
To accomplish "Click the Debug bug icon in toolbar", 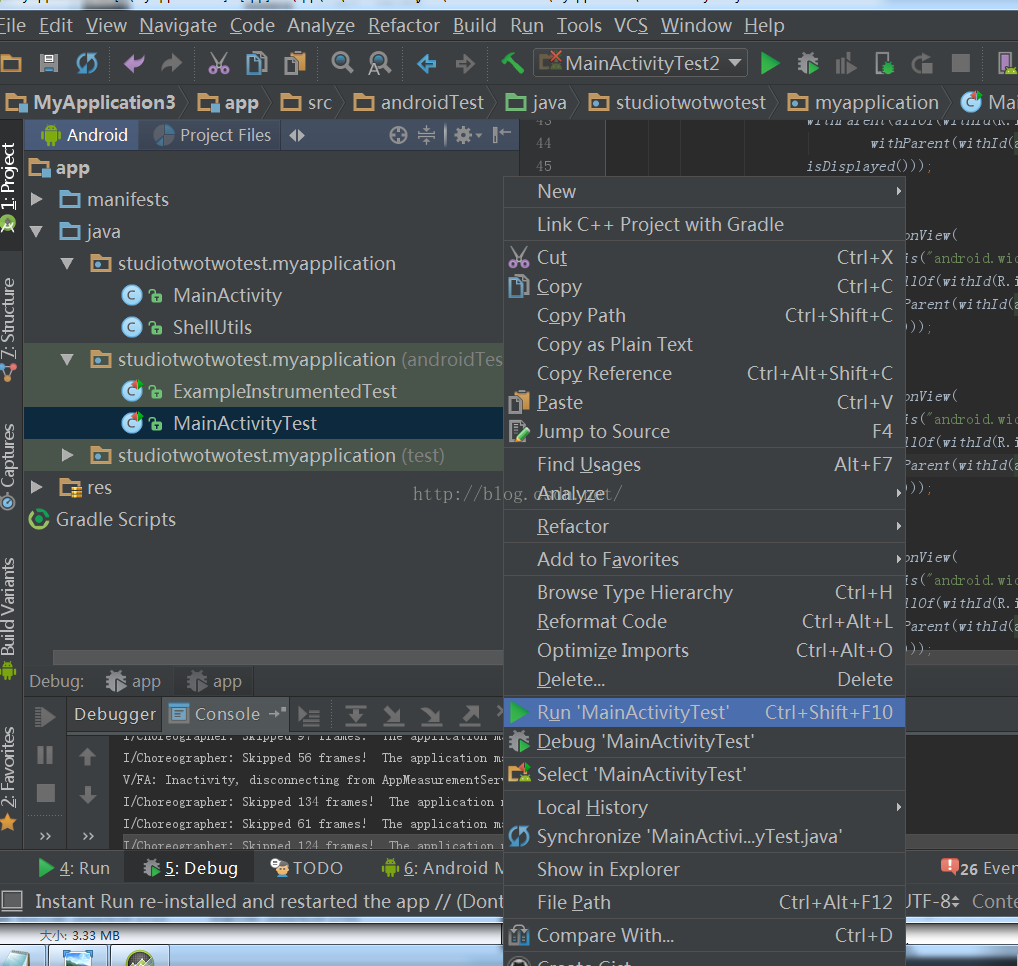I will click(x=808, y=64).
